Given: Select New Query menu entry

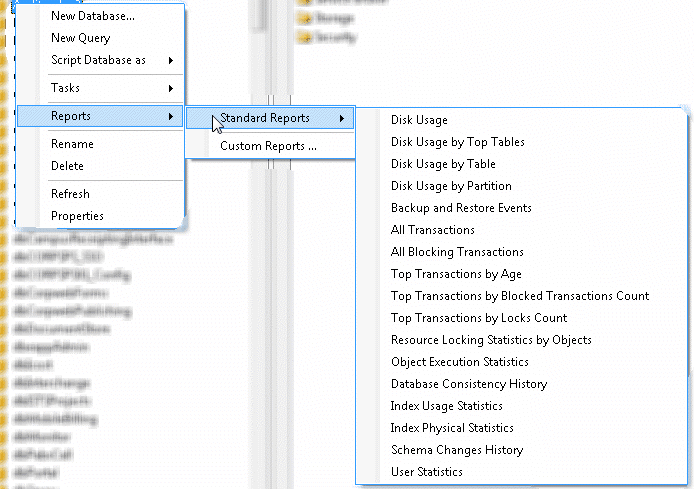Looking at the screenshot, I should tap(81, 39).
